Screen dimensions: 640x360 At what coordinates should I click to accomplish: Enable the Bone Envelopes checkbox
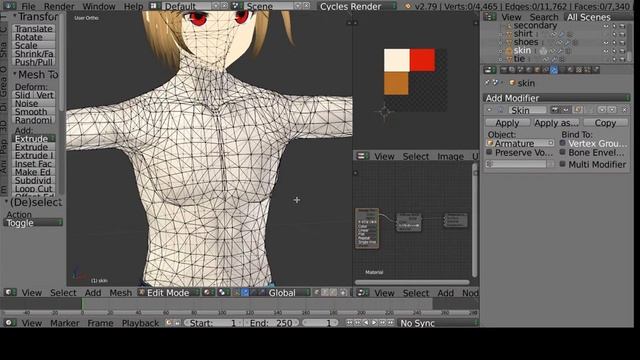pyautogui.click(x=562, y=152)
